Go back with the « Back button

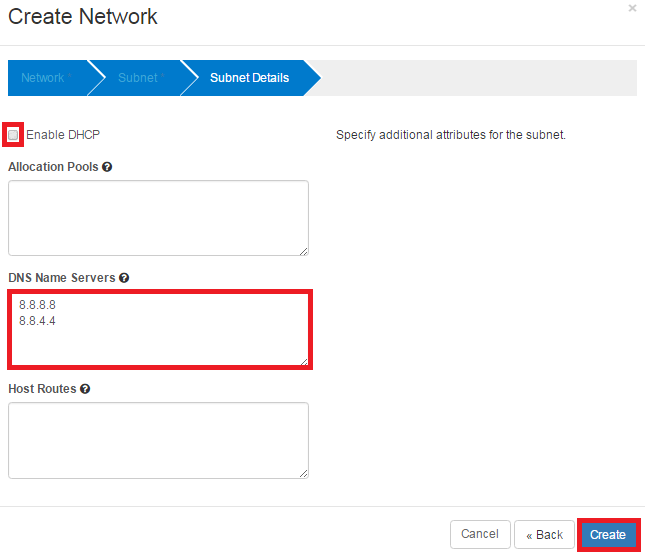[545, 535]
